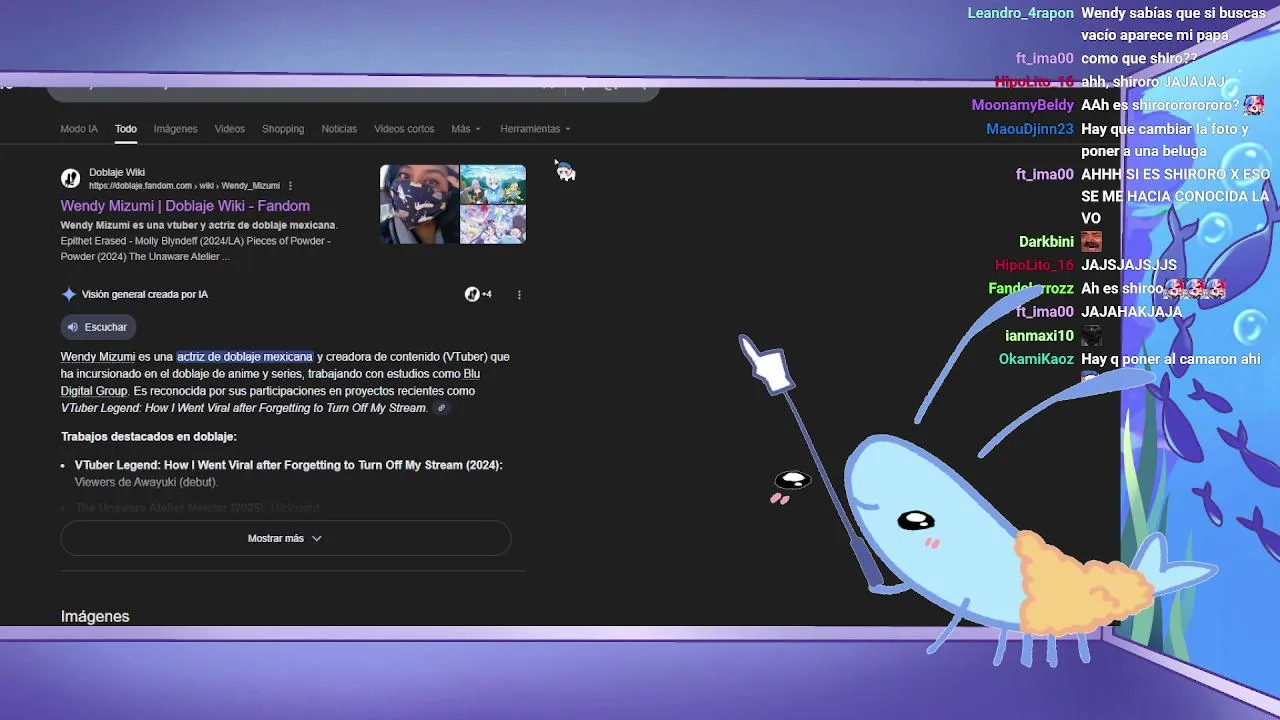Click the speaker icon in Escuchar button

[x=72, y=327]
